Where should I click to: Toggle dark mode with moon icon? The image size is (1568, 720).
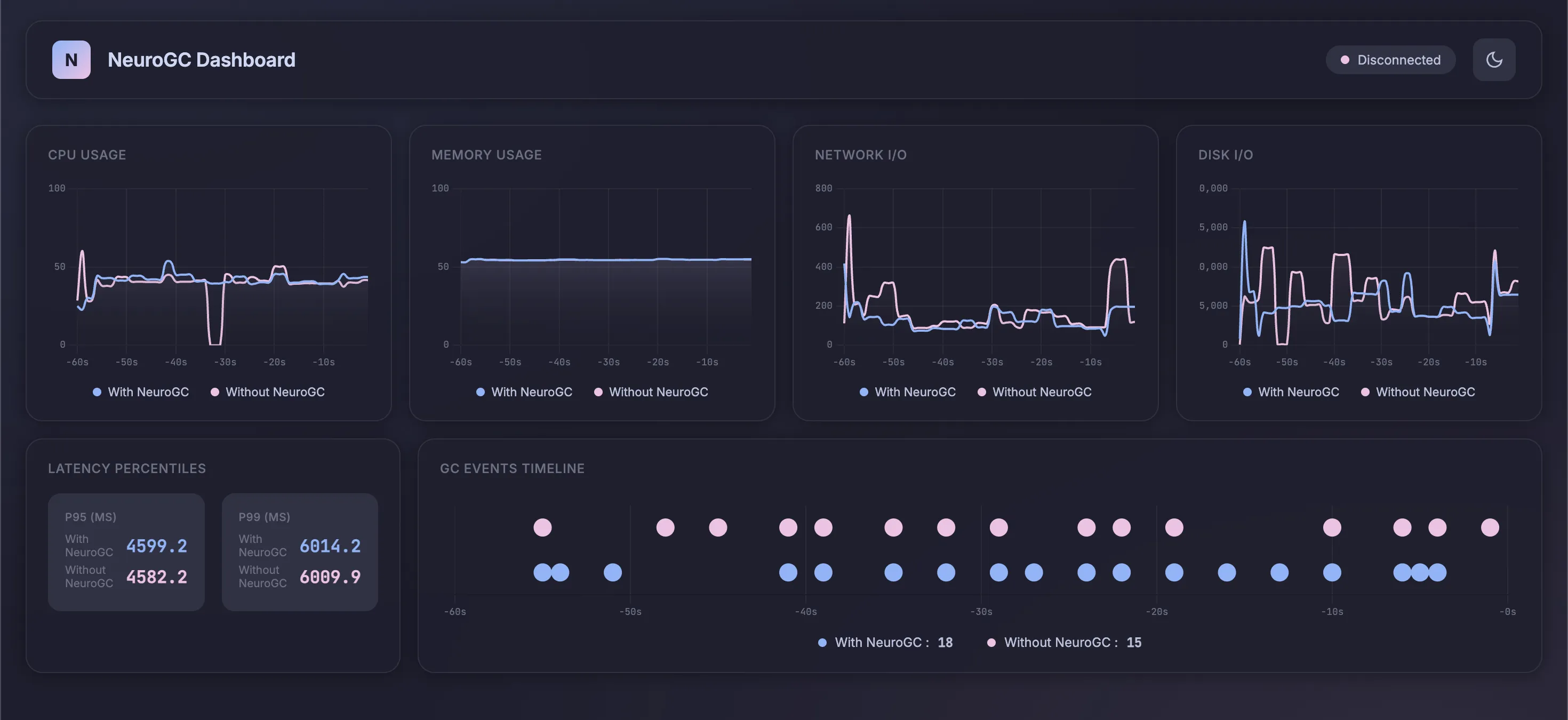click(x=1494, y=60)
